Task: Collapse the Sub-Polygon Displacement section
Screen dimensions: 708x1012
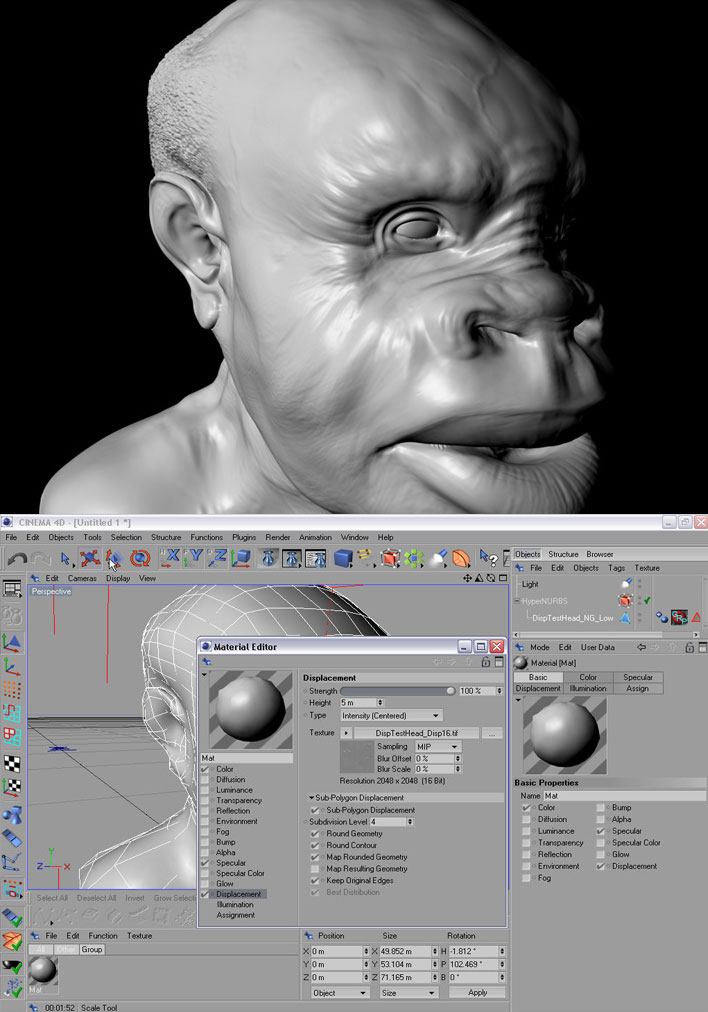Action: click(311, 797)
